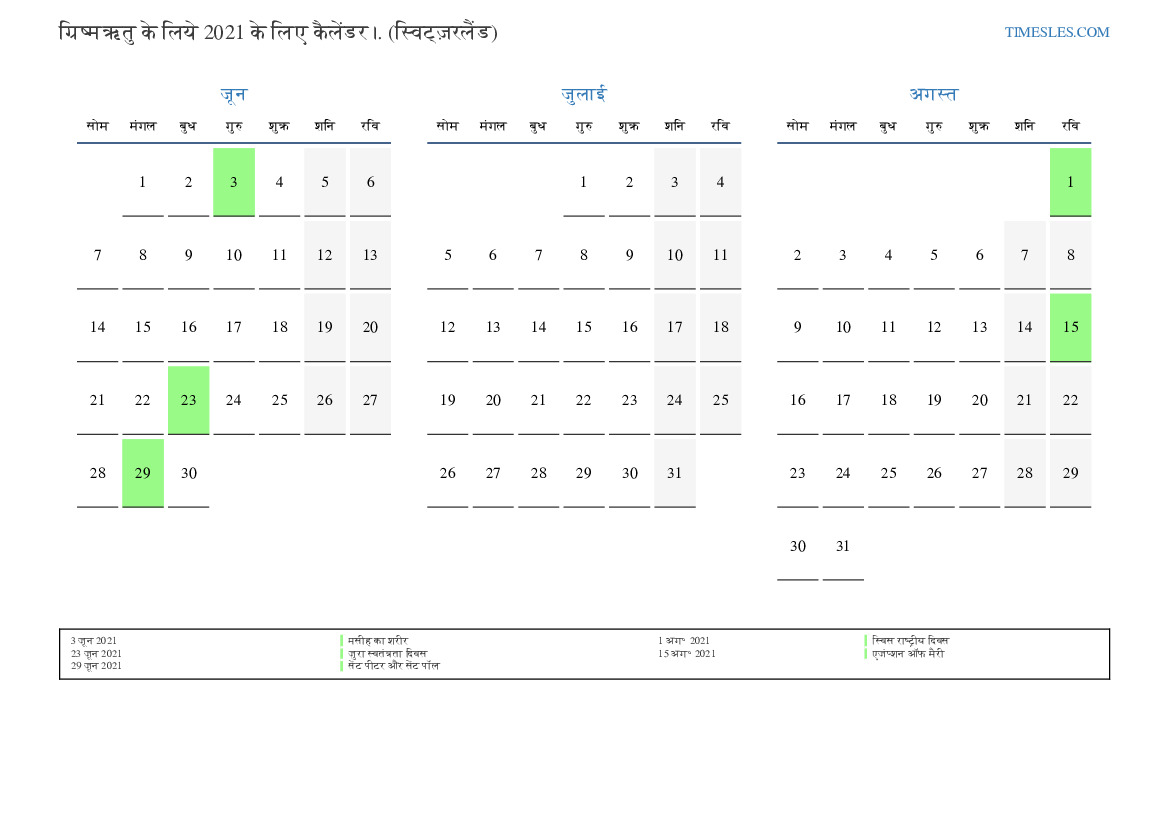Click June 13 Sunday cell
1169x827 pixels.
click(371, 255)
